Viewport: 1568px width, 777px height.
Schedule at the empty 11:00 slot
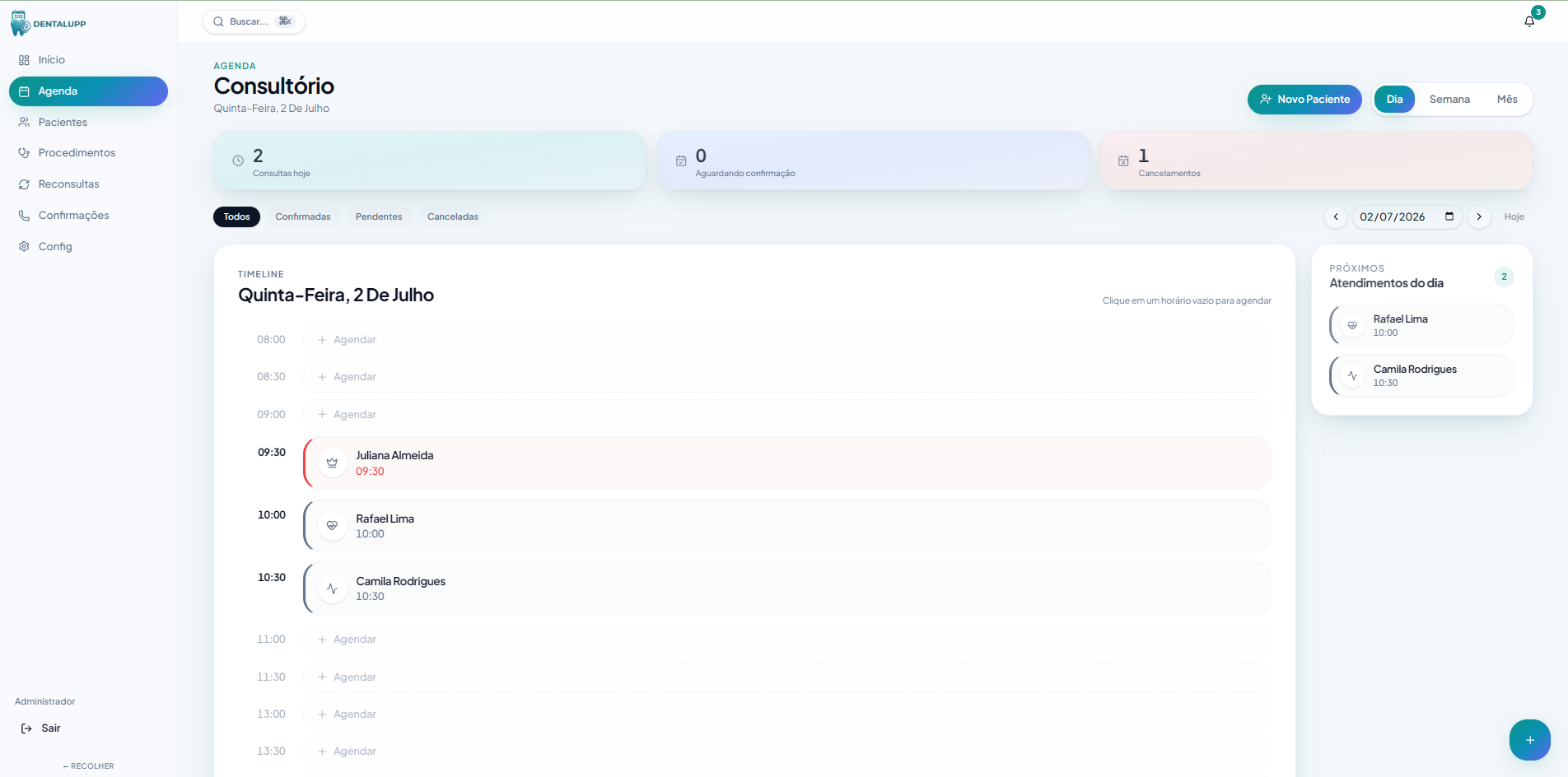point(786,640)
